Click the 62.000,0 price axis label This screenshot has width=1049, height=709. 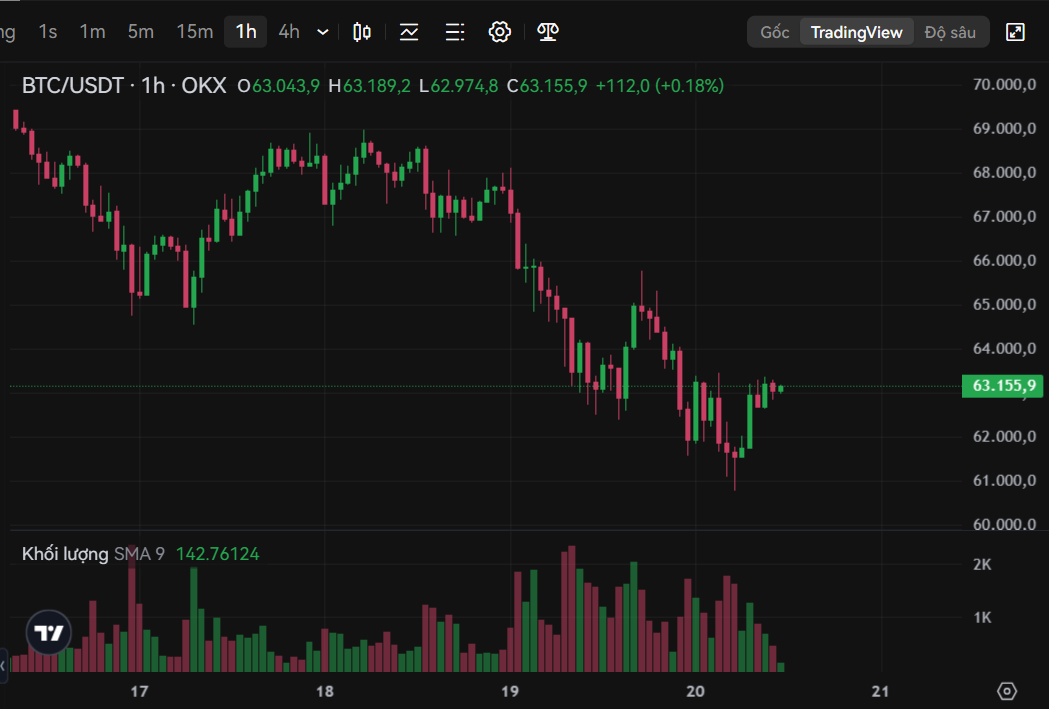(1004, 437)
